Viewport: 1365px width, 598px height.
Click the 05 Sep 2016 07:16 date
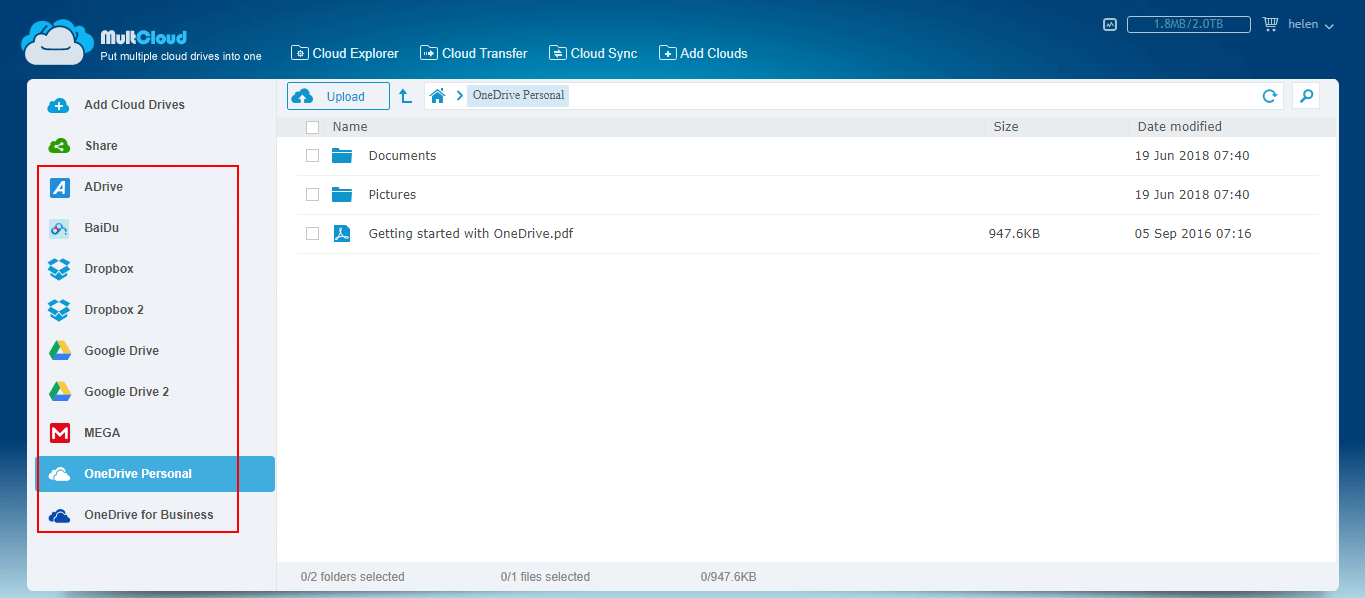click(1193, 234)
